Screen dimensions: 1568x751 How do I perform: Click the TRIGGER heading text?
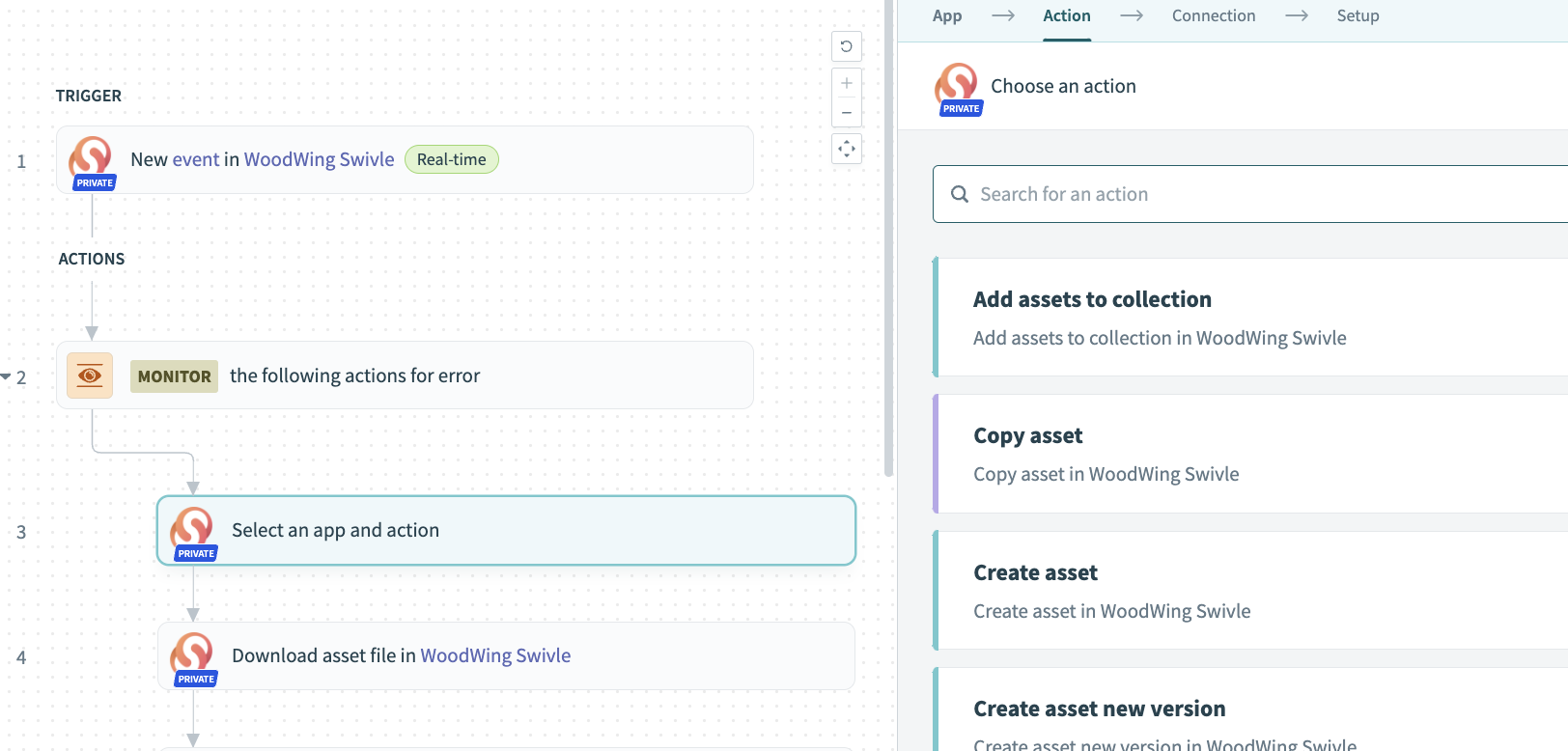(x=89, y=96)
